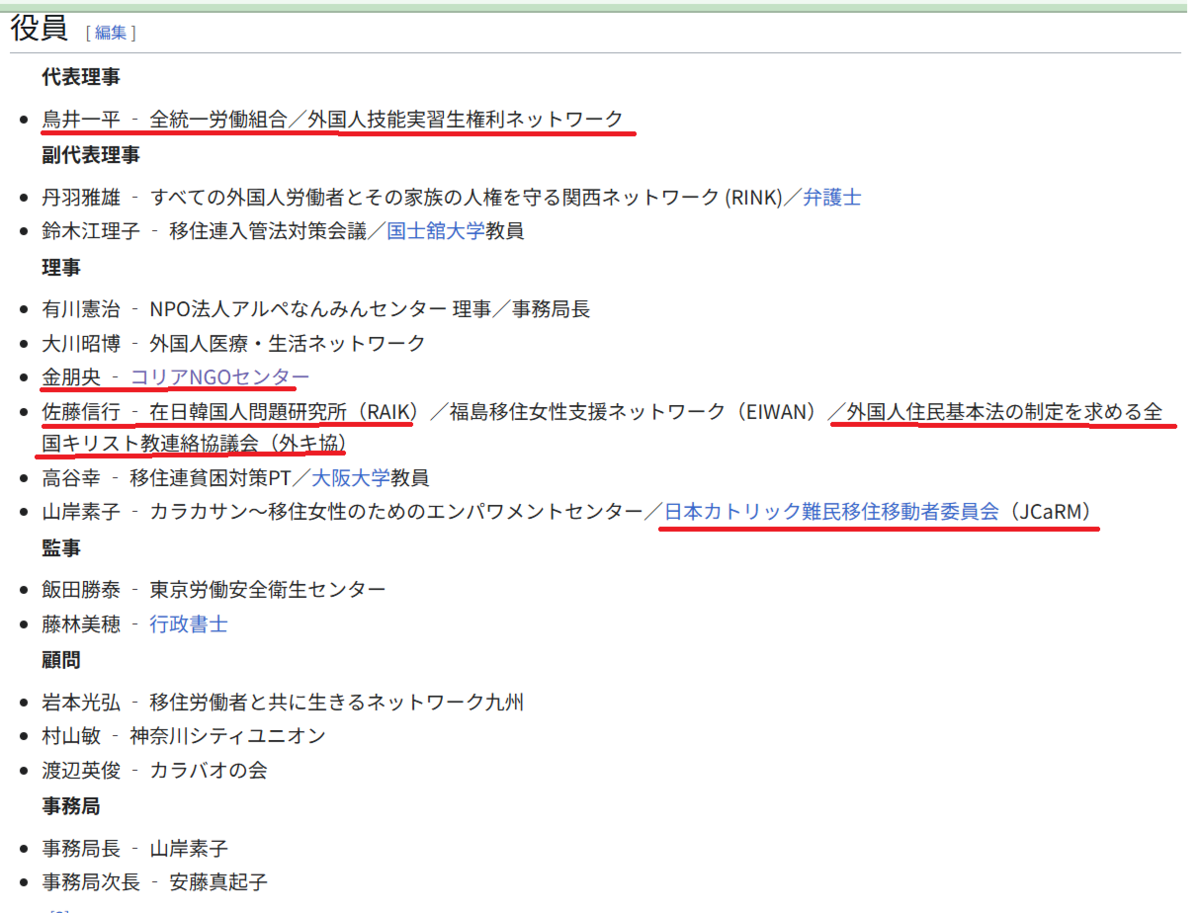Viewport: 1200px width, 913px height.
Task: Click 神奈川シティユニオン text
Action: 228,736
